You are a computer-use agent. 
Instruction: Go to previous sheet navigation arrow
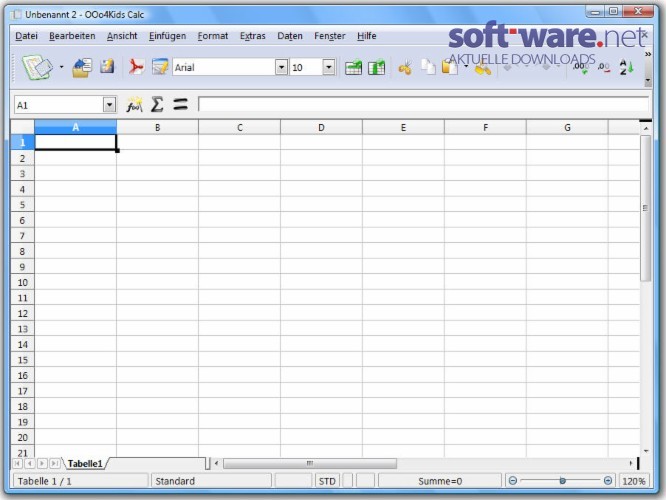[30, 463]
